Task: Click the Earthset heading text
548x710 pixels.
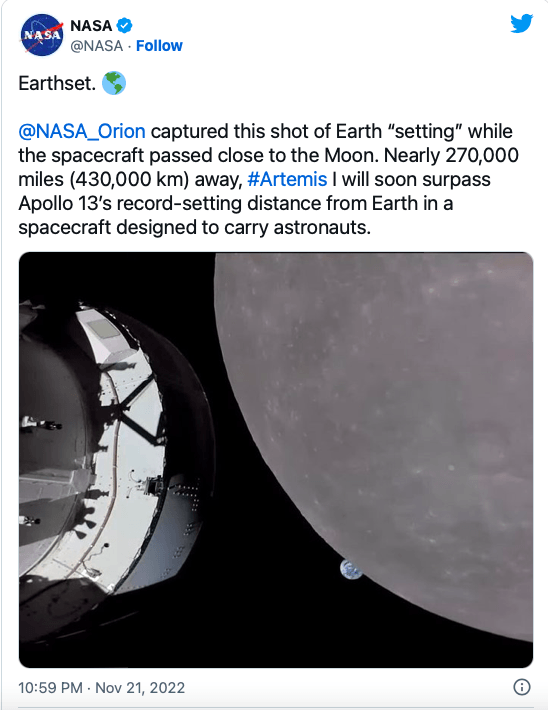Action: [x=57, y=83]
